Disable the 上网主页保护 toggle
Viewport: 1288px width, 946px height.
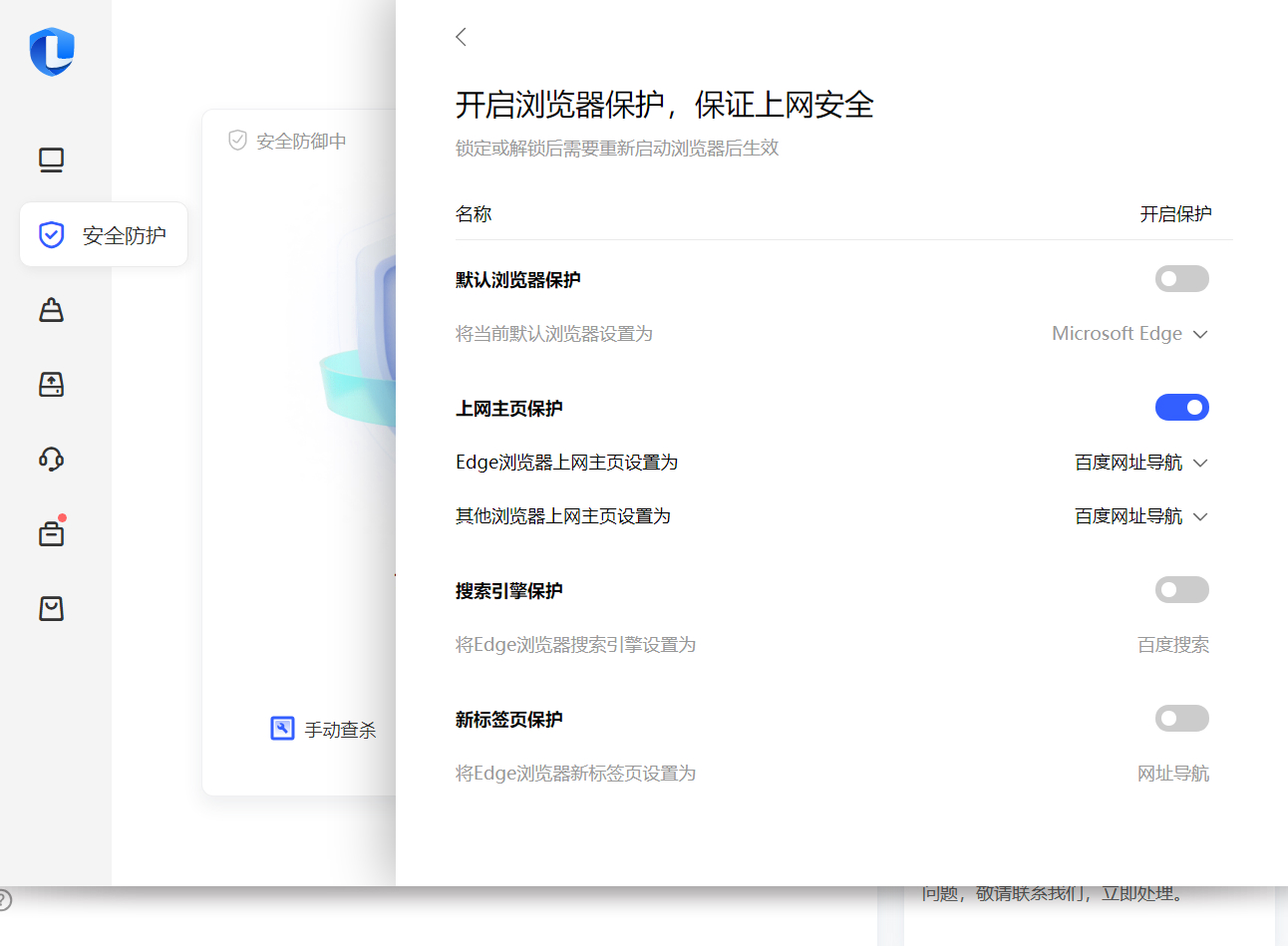point(1181,408)
